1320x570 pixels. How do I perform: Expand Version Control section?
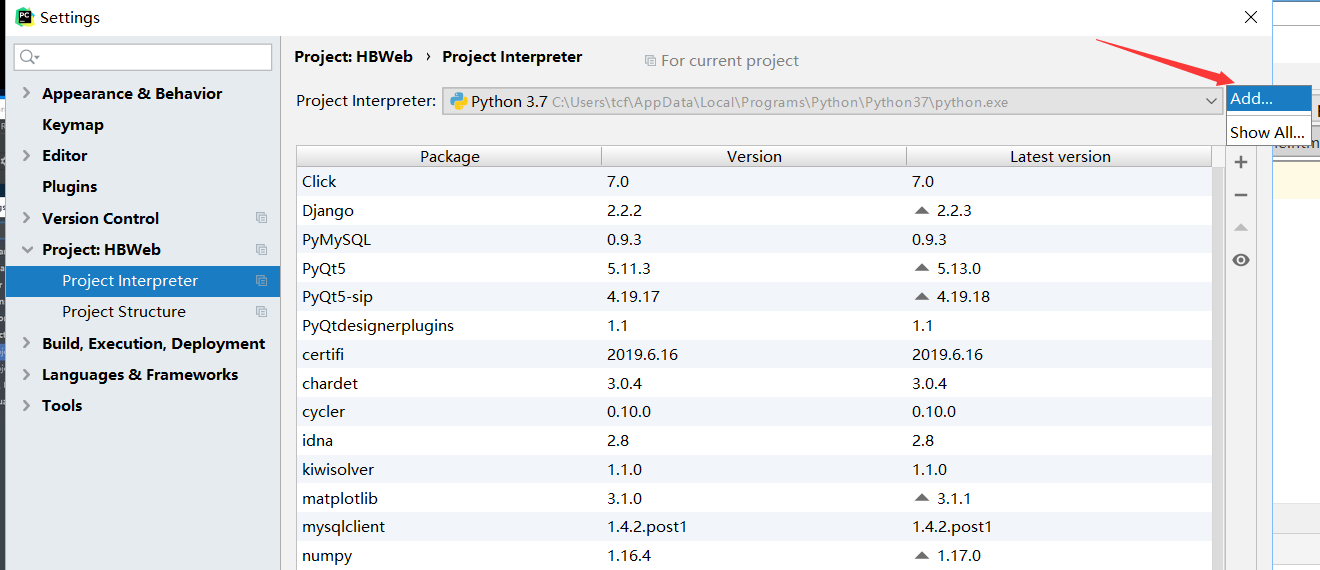point(26,218)
